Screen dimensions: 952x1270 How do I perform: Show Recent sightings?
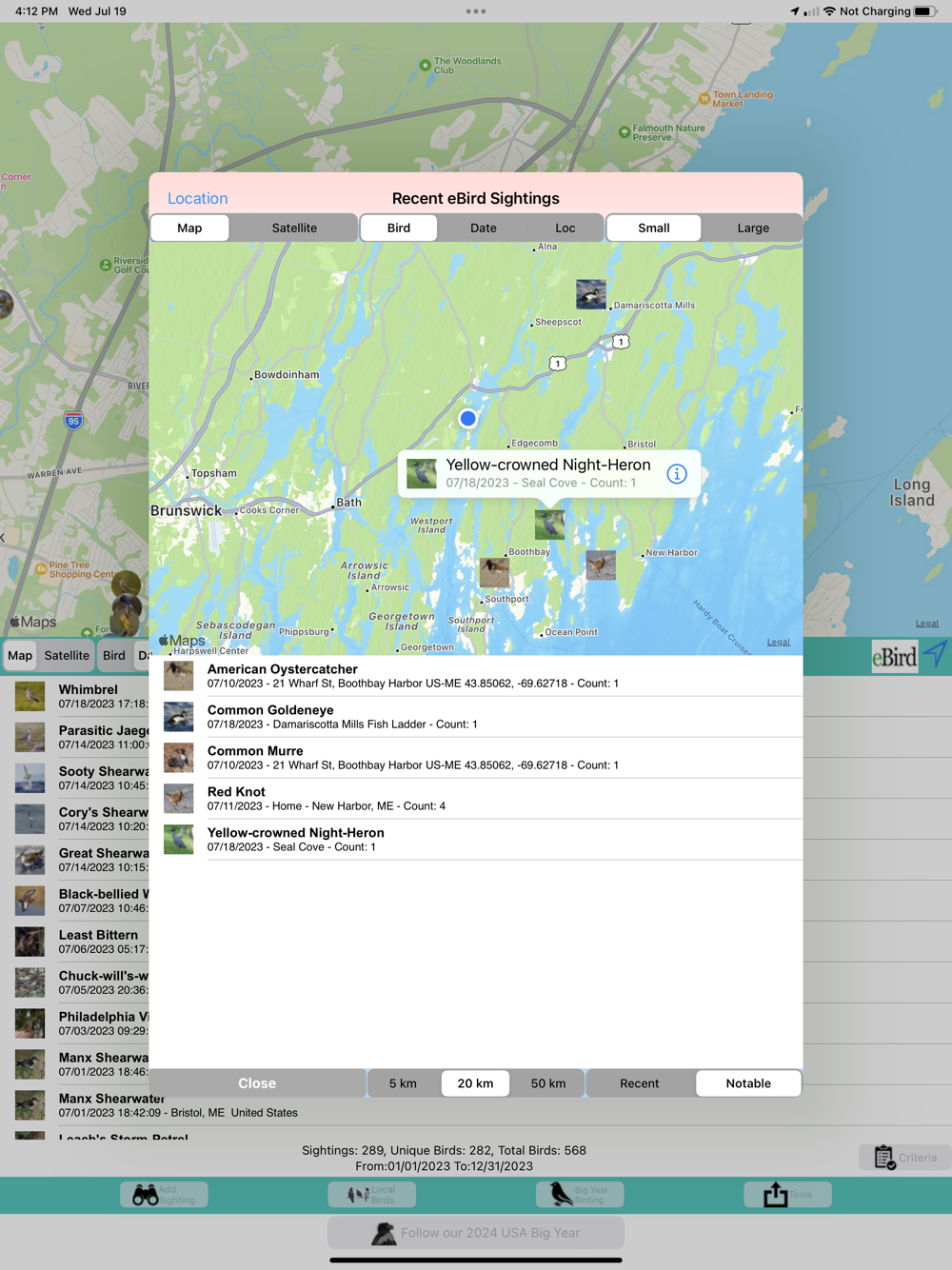pos(640,1083)
